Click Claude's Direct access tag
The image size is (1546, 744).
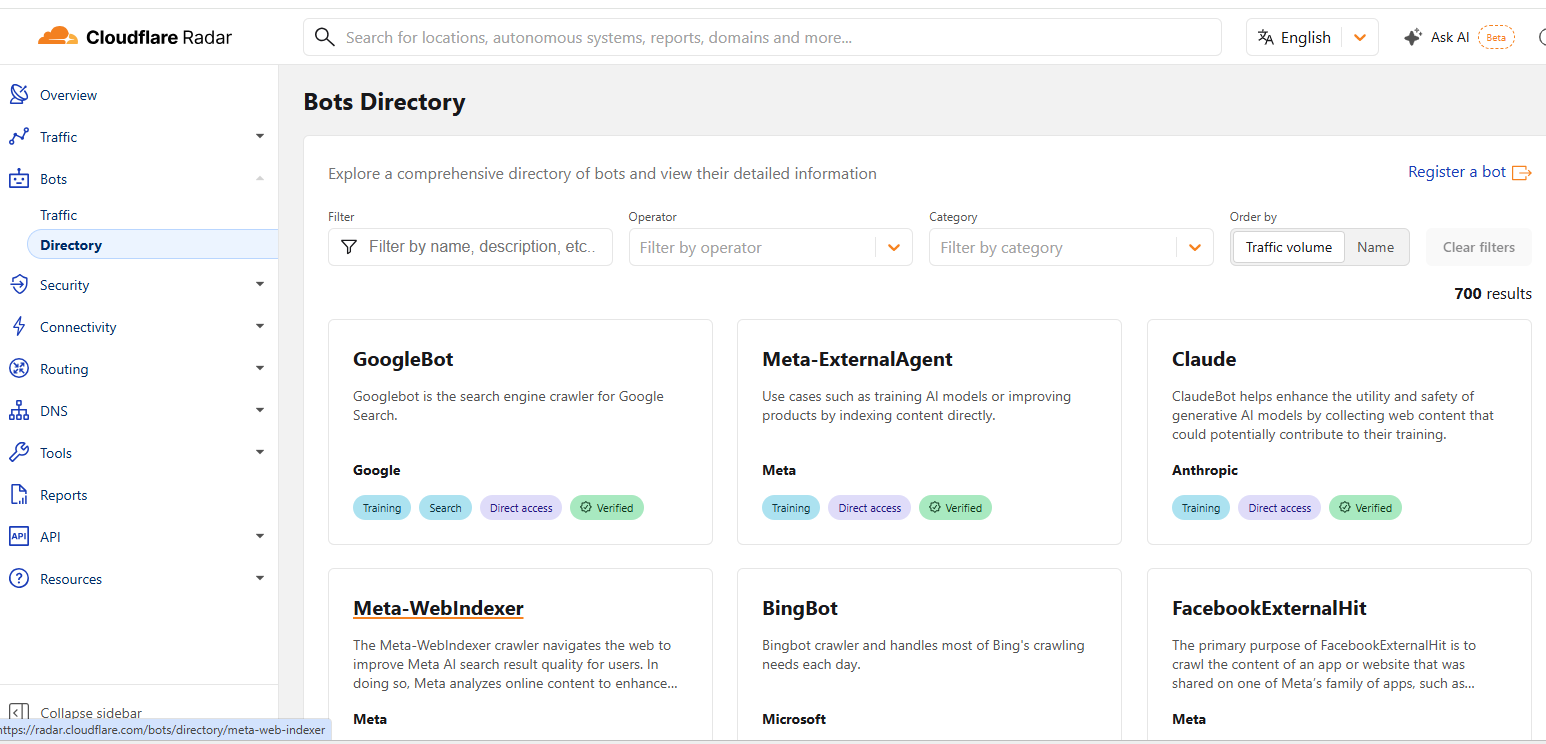click(x=1279, y=508)
